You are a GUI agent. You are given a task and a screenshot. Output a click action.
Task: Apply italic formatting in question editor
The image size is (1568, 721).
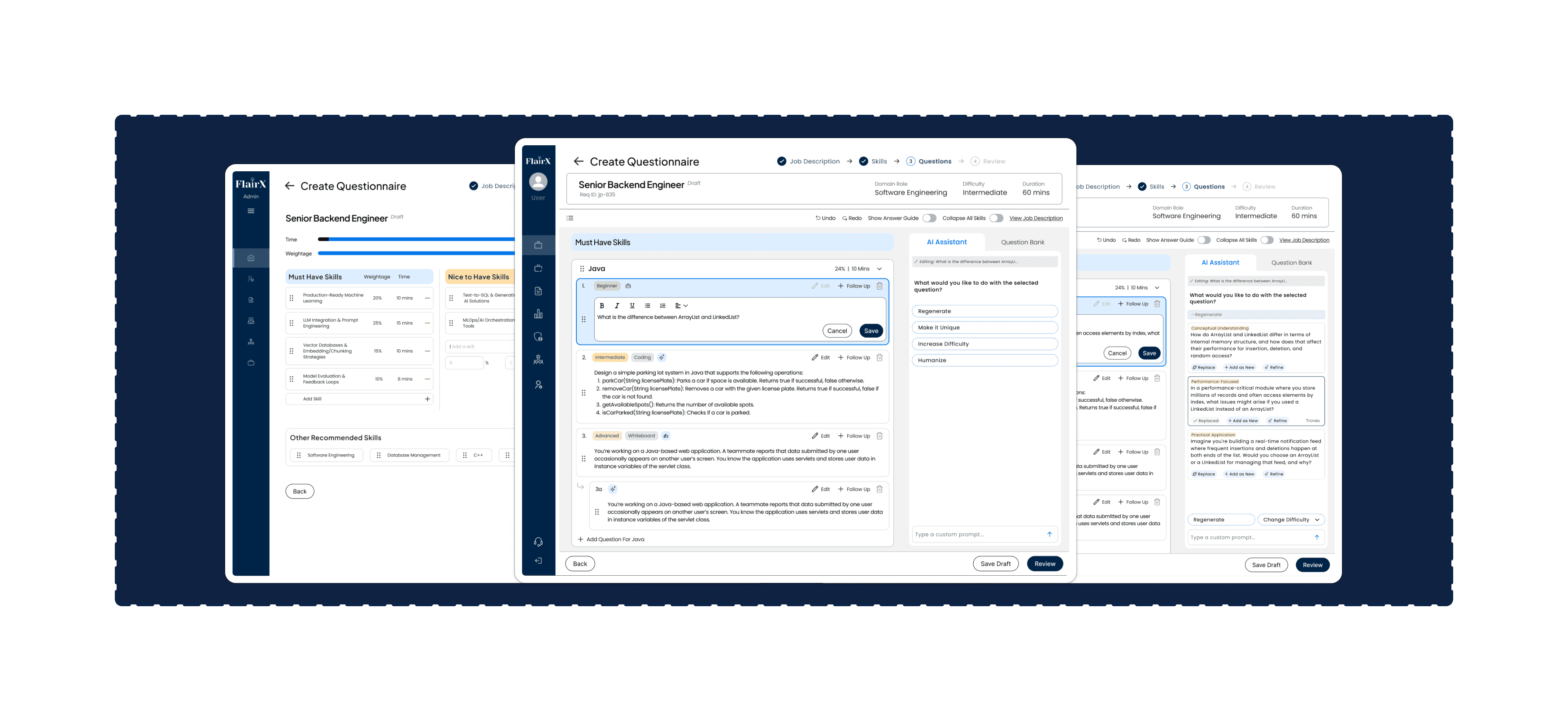click(x=617, y=306)
